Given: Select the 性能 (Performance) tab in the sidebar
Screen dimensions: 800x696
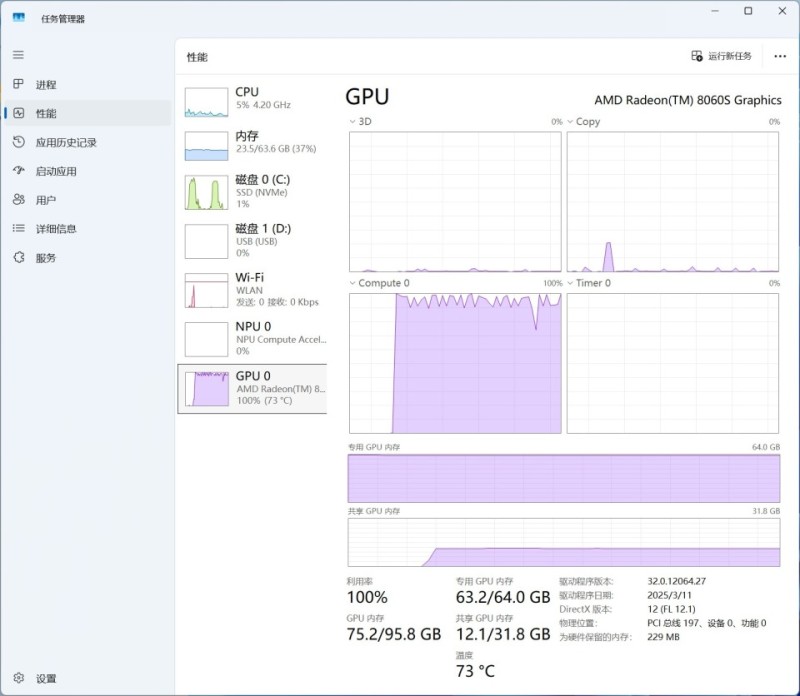Looking at the screenshot, I should pyautogui.click(x=46, y=114).
